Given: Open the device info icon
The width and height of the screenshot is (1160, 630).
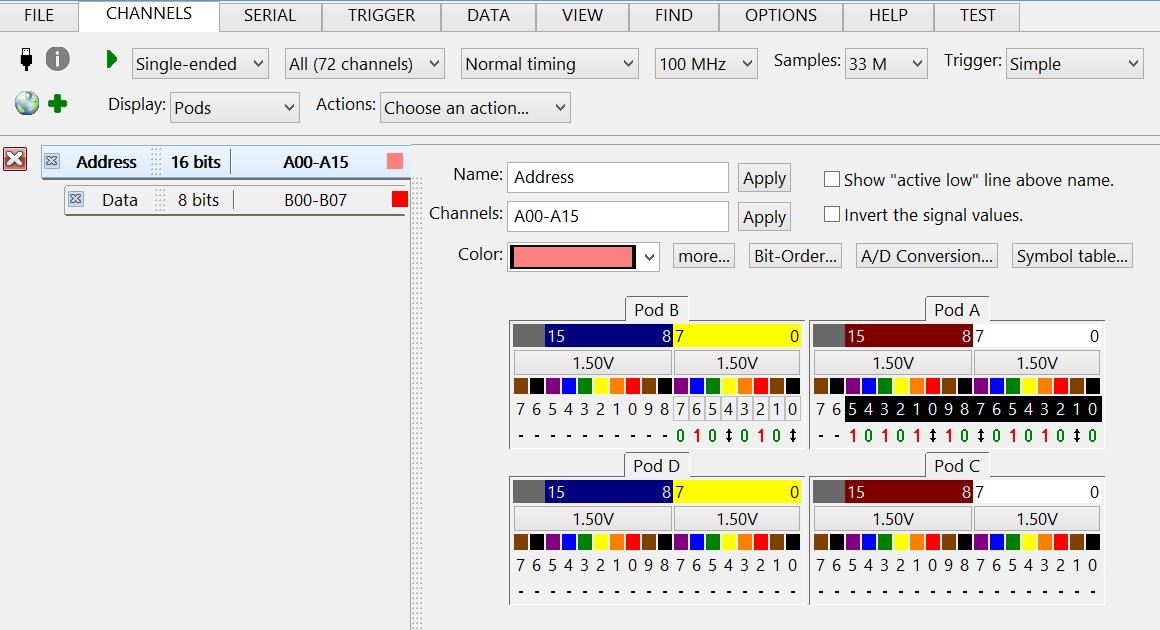Looking at the screenshot, I should point(58,60).
